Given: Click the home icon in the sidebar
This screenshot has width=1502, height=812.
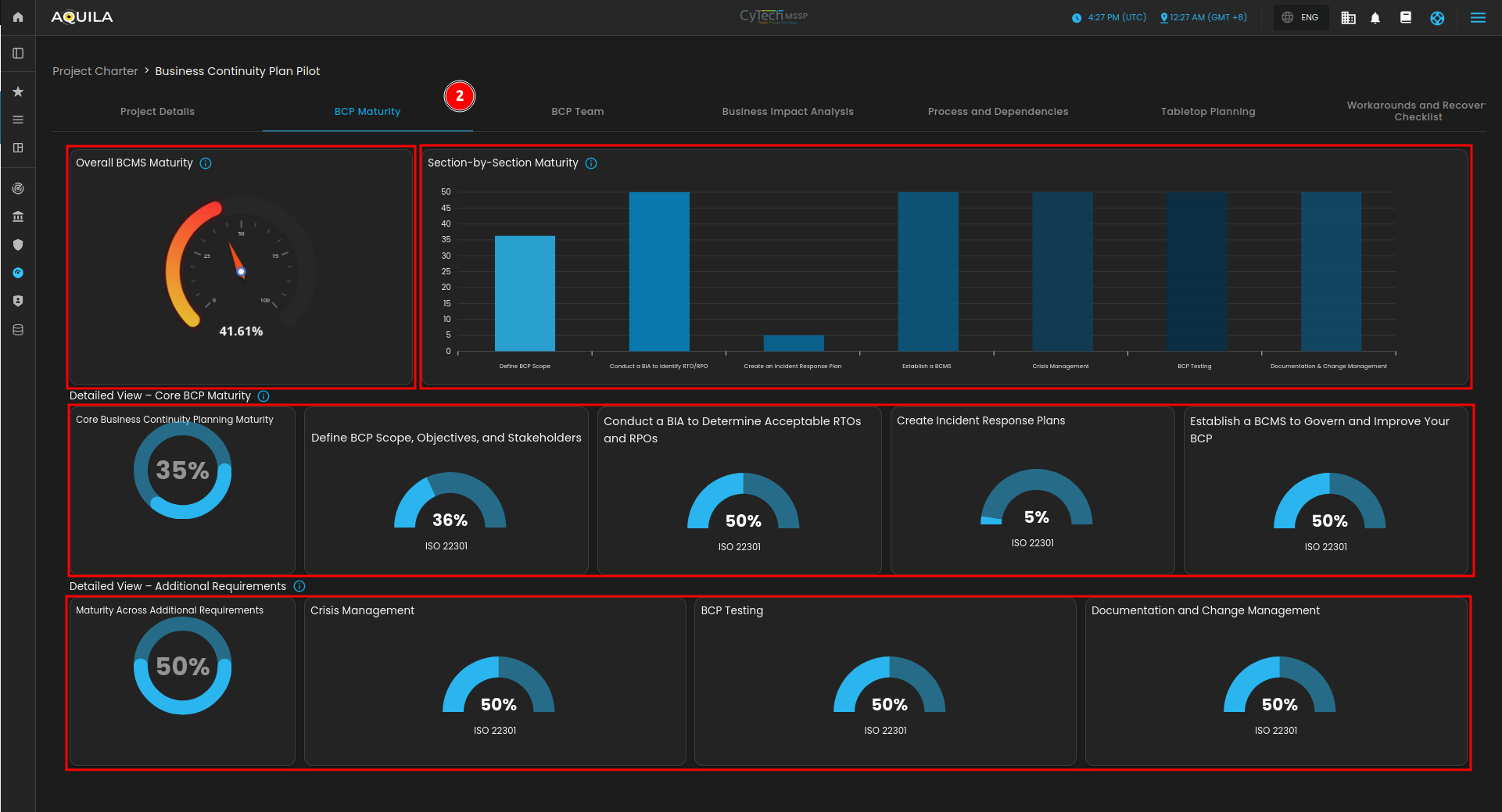Looking at the screenshot, I should [18, 17].
